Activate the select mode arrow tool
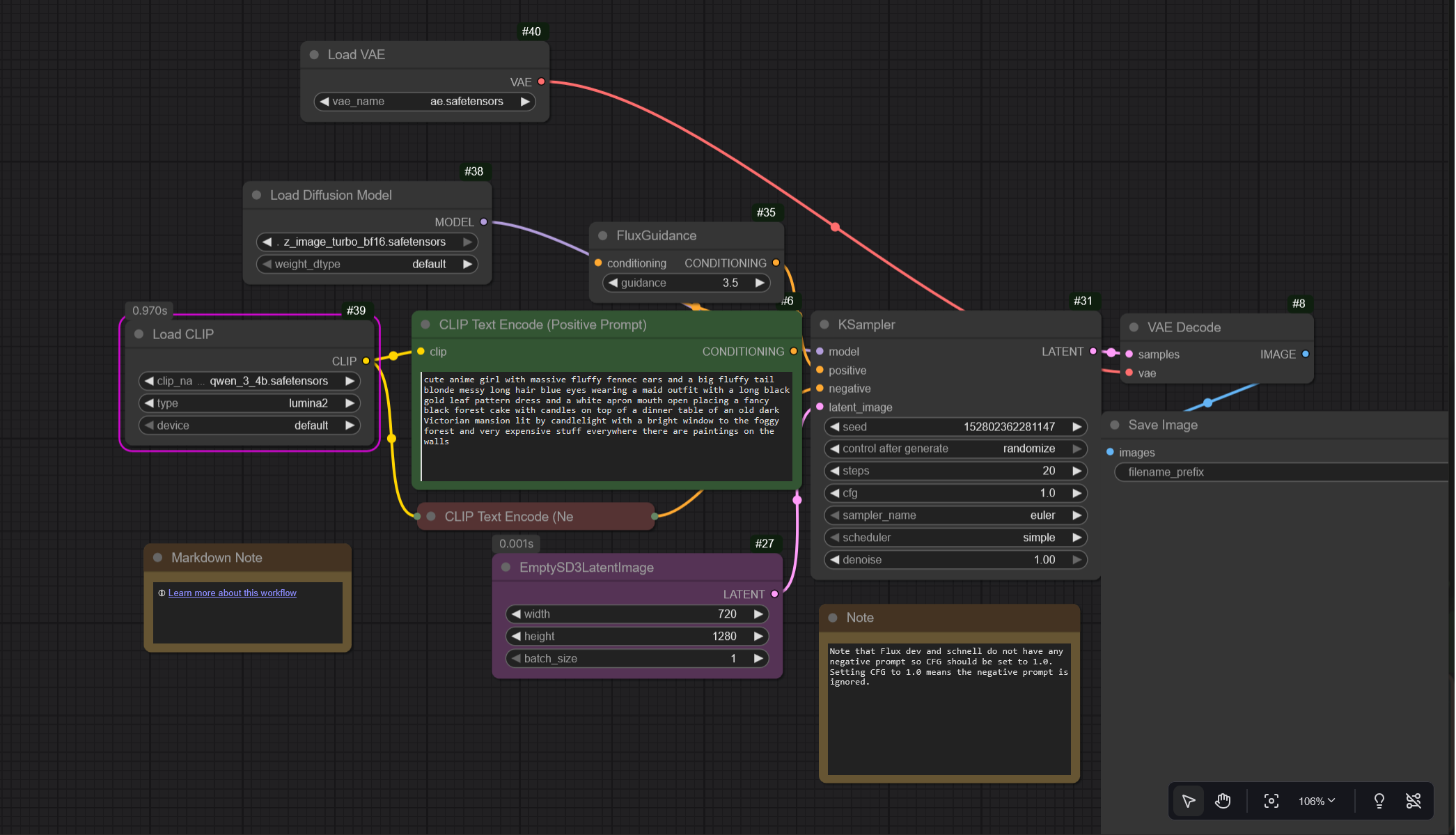1456x835 pixels. [1189, 801]
